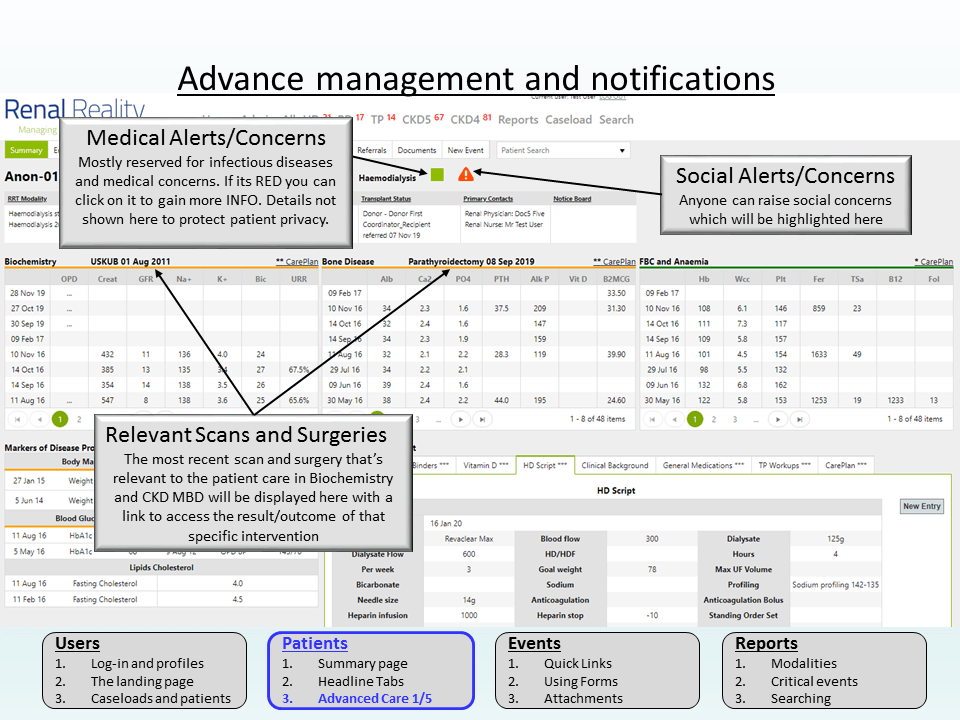Open the General Medications tab
The image size is (960, 720).
703,465
